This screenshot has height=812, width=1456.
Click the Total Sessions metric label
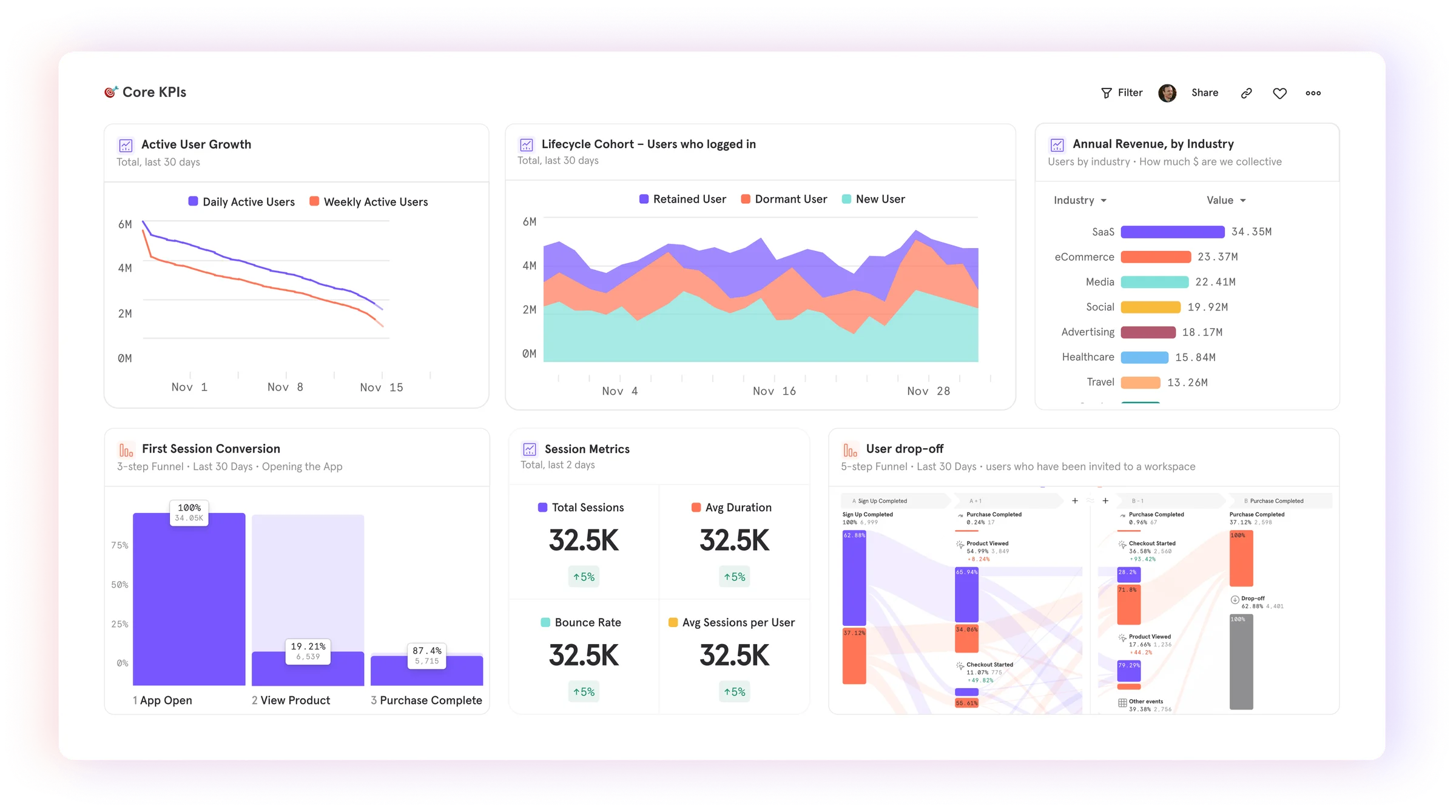pyautogui.click(x=581, y=508)
